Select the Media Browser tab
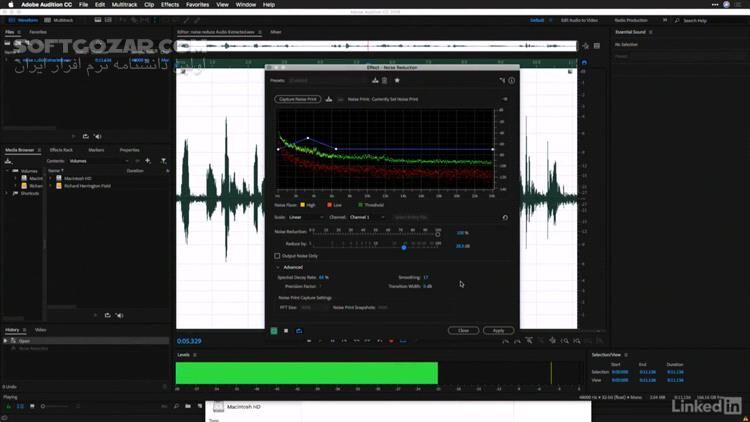This screenshot has height=422, width=750. point(20,150)
